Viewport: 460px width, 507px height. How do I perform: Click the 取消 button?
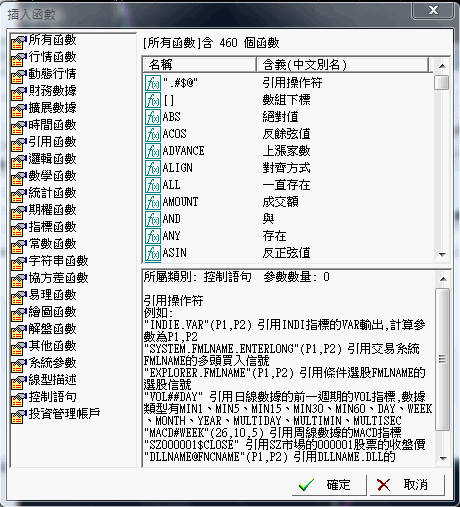coord(407,485)
